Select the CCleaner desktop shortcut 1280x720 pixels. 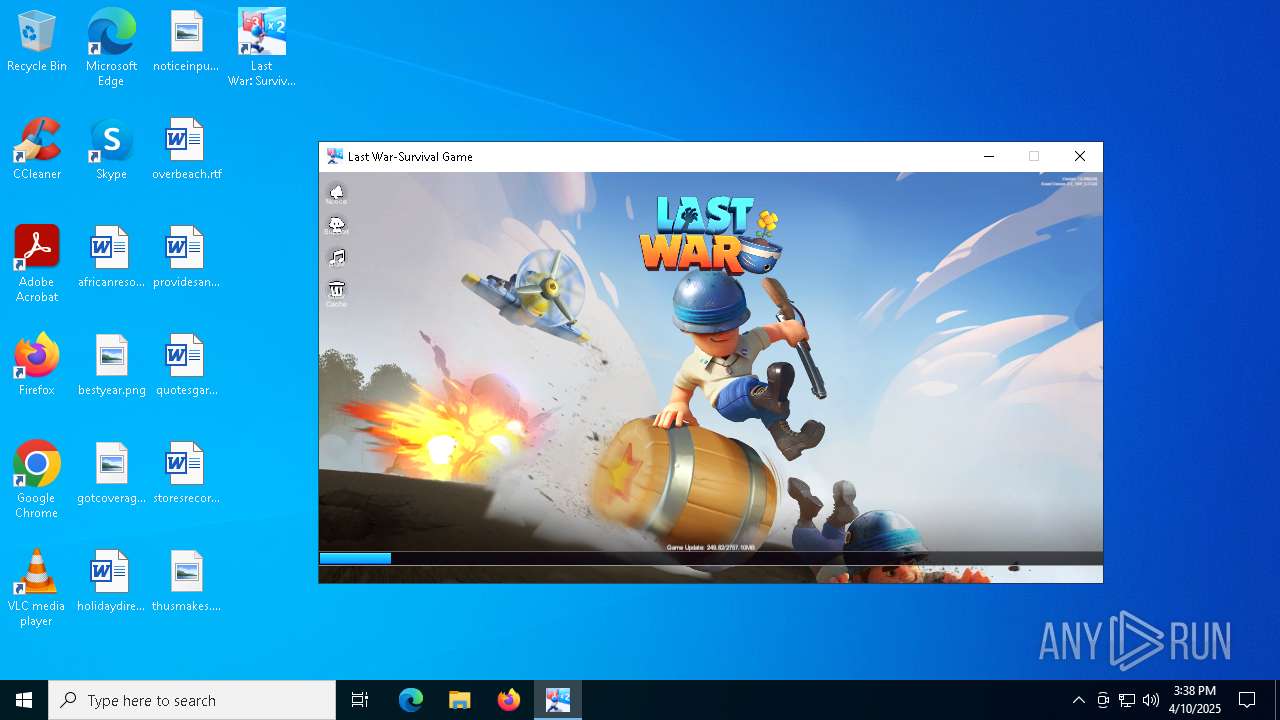pyautogui.click(x=37, y=149)
